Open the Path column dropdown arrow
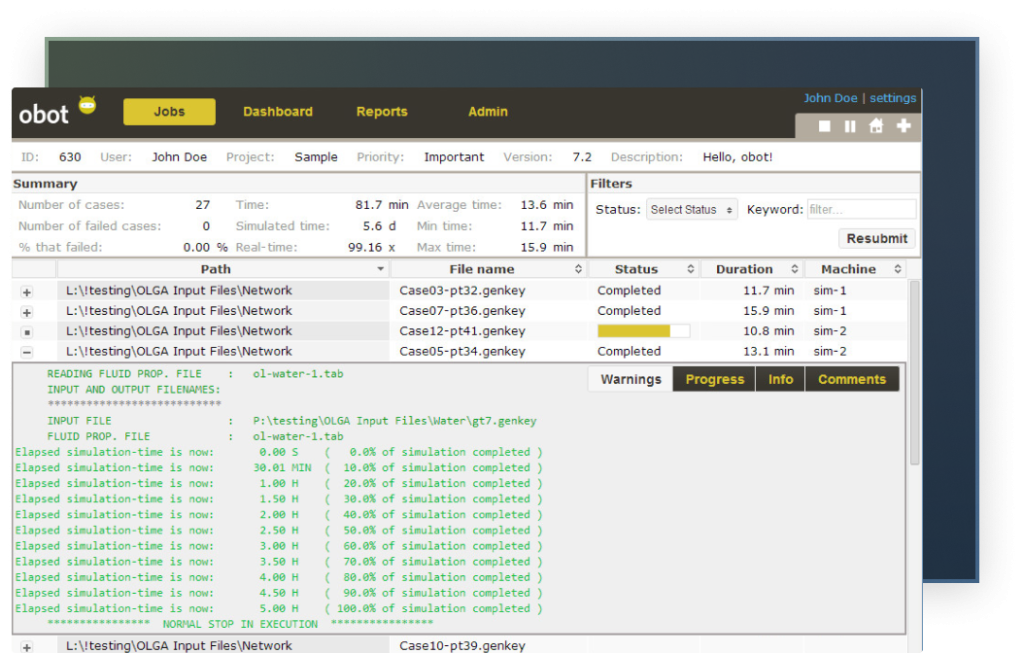This screenshot has width=1024, height=653. tap(380, 270)
